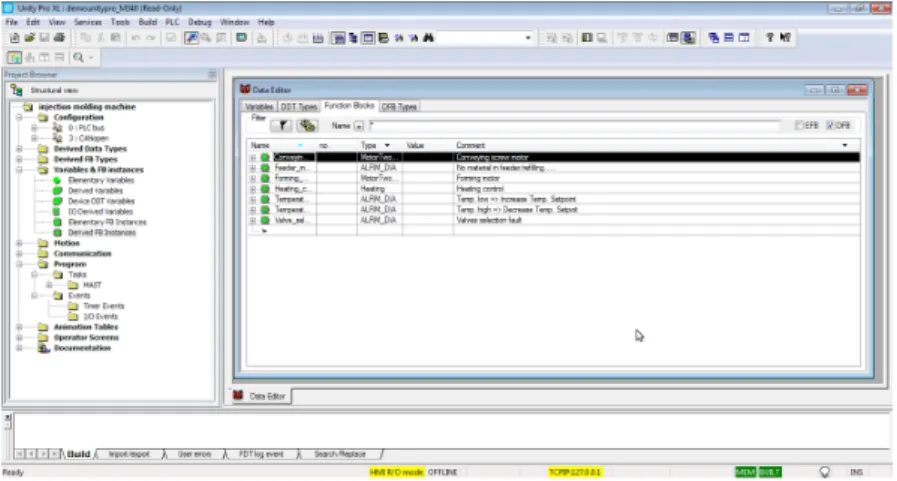The image size is (897, 481).
Task: Click the Structural view panel icon
Action: (x=17, y=90)
